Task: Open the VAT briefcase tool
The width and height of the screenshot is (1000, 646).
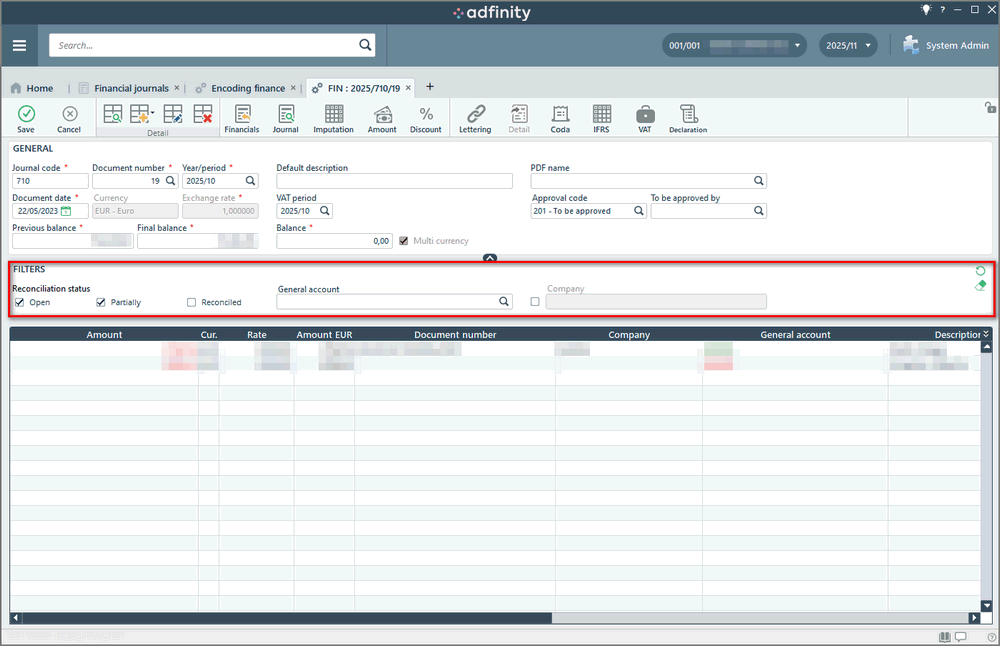Action: 645,116
